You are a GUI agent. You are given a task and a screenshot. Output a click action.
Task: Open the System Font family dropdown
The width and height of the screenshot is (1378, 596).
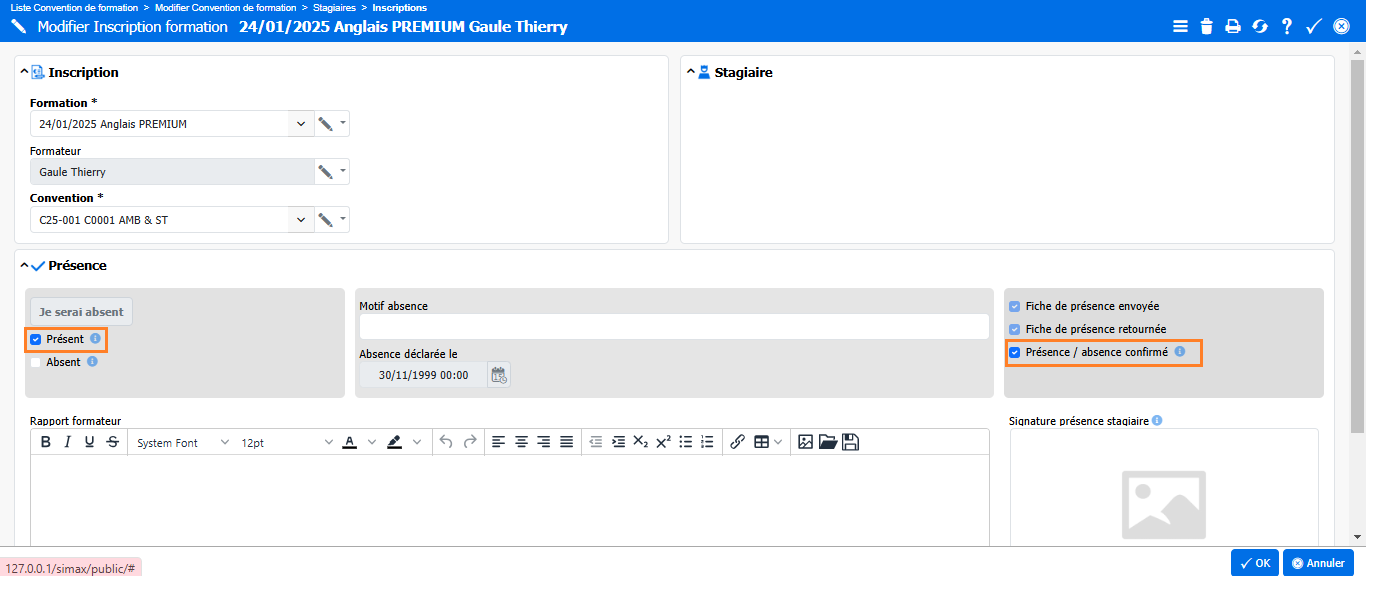182,442
